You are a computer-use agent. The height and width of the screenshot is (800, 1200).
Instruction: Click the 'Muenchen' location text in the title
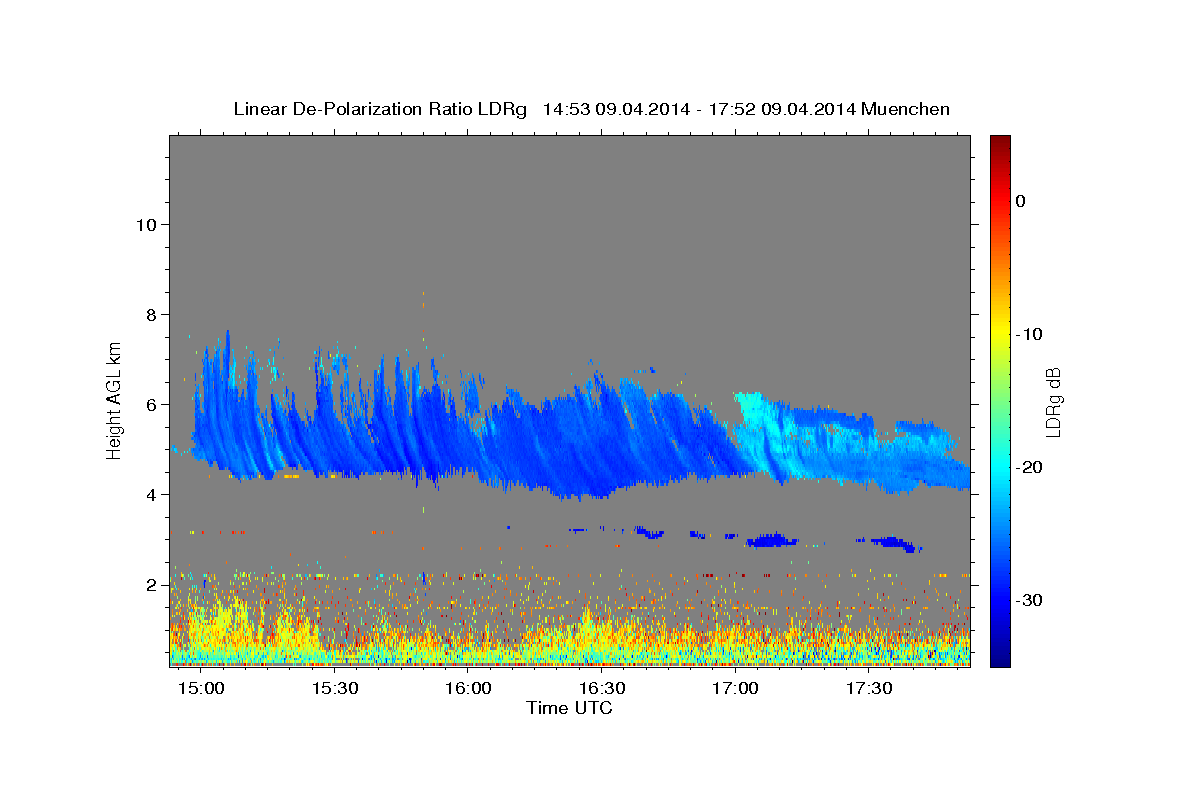[907, 109]
